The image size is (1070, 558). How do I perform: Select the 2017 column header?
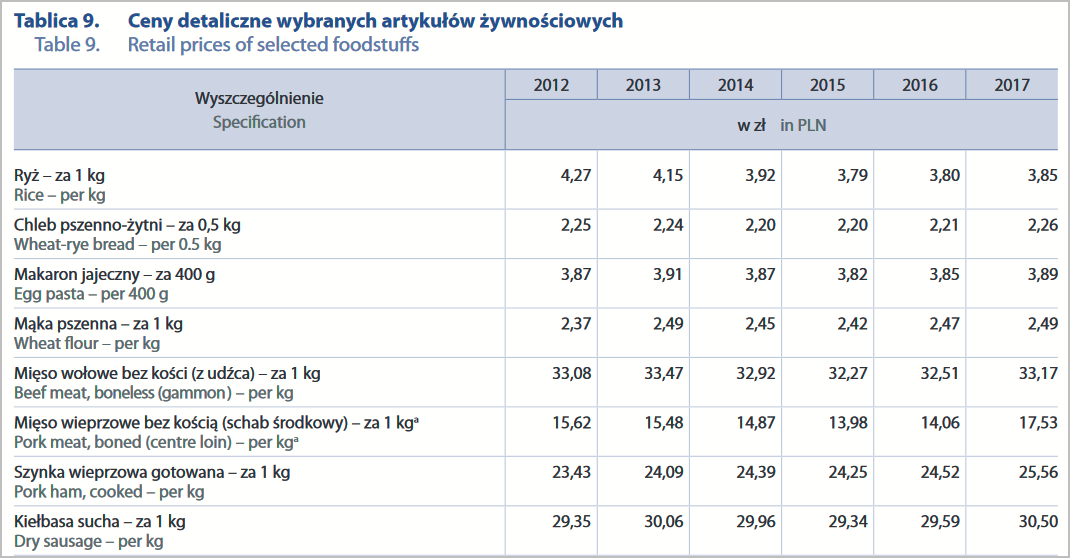(1012, 85)
